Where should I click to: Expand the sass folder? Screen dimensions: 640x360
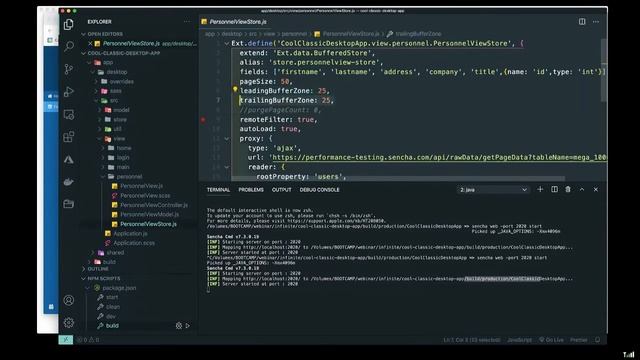96,91
